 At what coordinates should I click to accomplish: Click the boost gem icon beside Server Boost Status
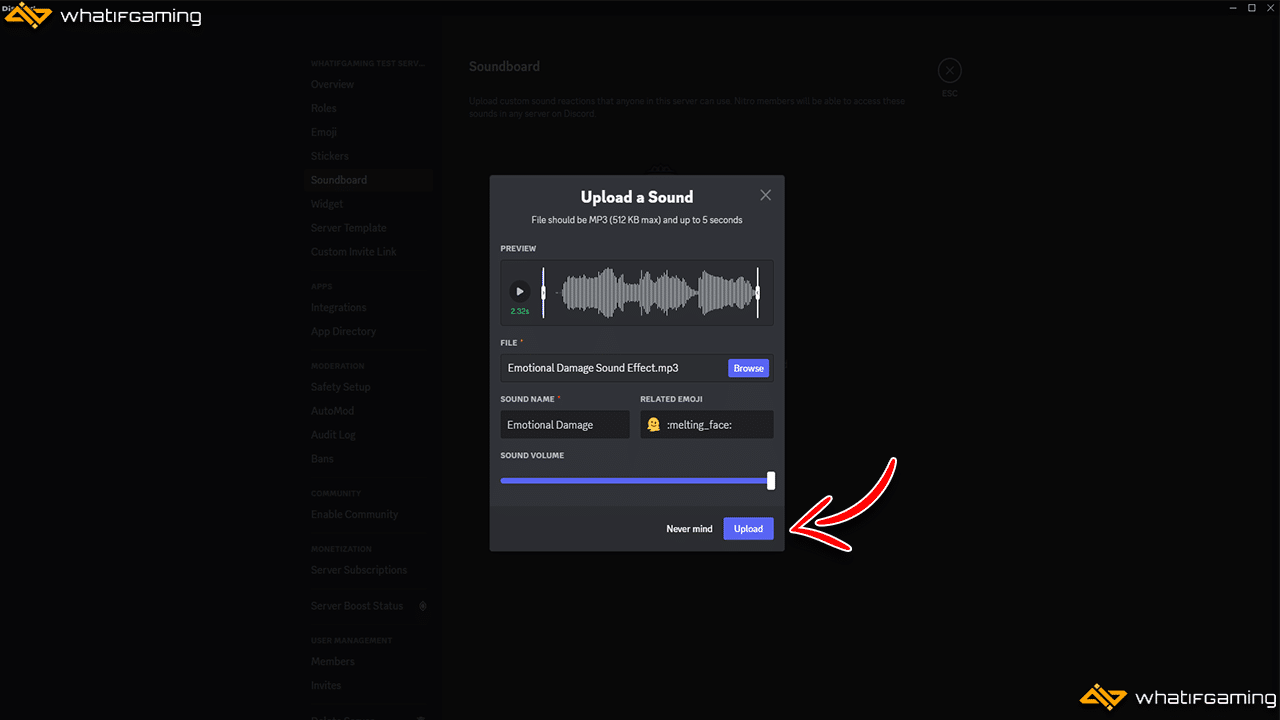pos(423,606)
